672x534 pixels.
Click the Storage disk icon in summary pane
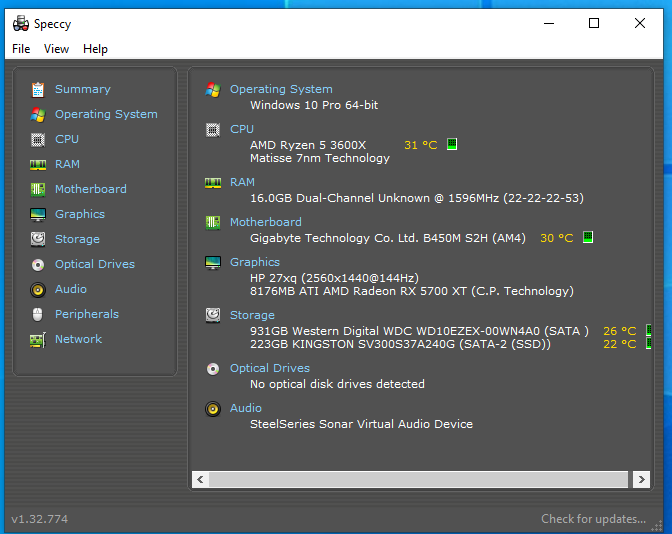pos(213,315)
